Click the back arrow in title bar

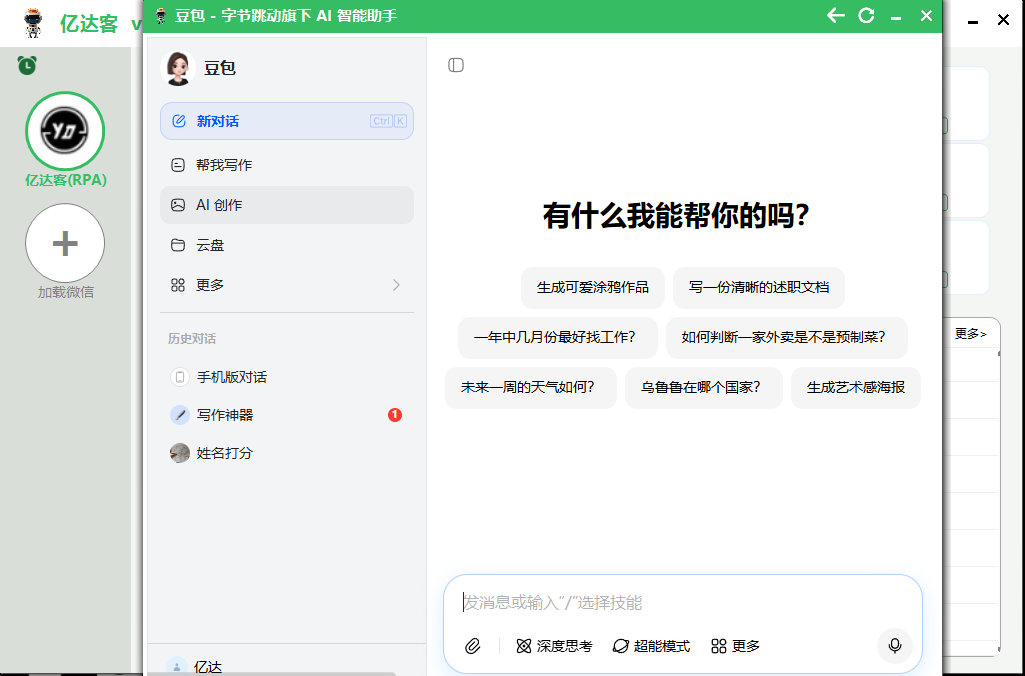point(836,15)
